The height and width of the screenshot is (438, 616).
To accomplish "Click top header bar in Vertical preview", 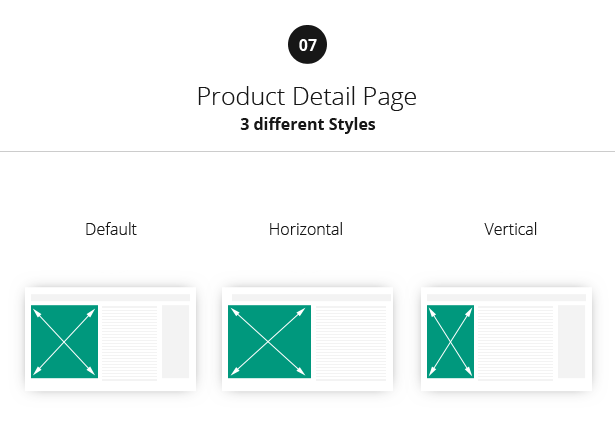I will [x=505, y=297].
